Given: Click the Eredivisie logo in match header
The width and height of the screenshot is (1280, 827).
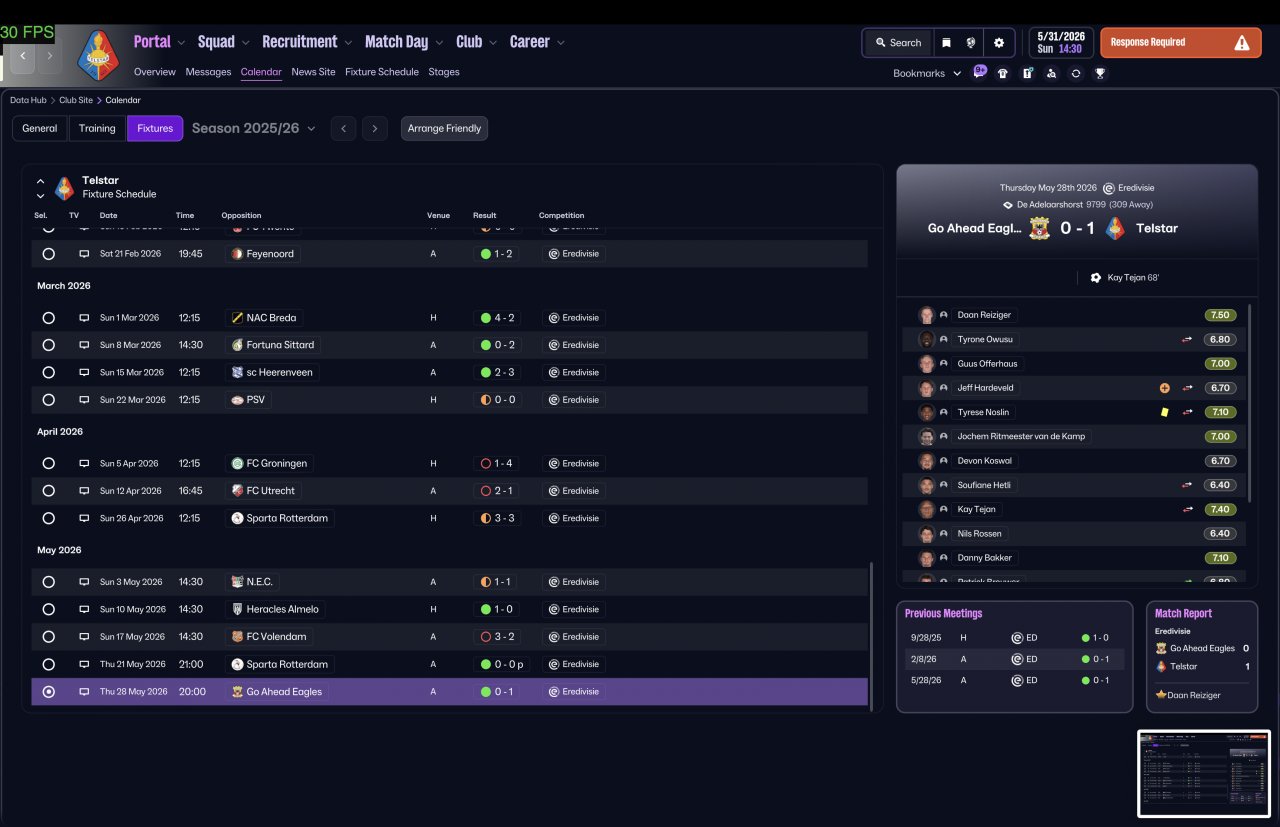Looking at the screenshot, I should [1108, 188].
